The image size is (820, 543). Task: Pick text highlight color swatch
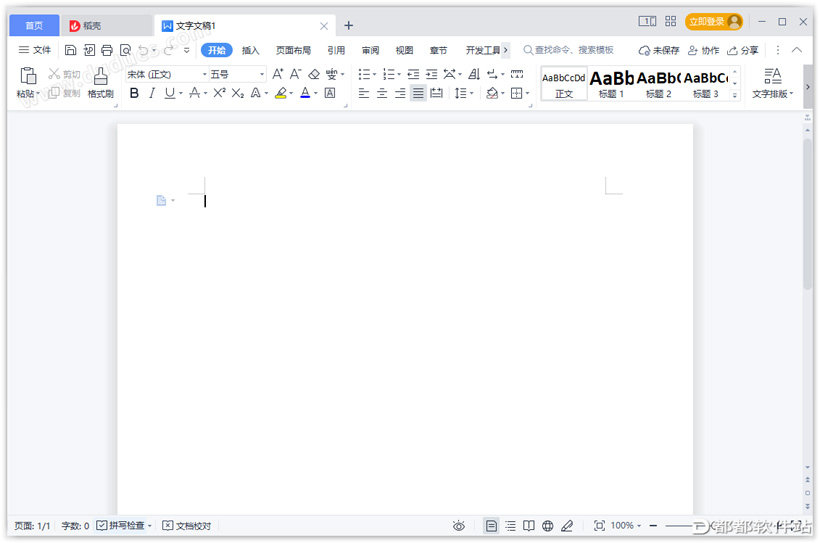tap(281, 93)
